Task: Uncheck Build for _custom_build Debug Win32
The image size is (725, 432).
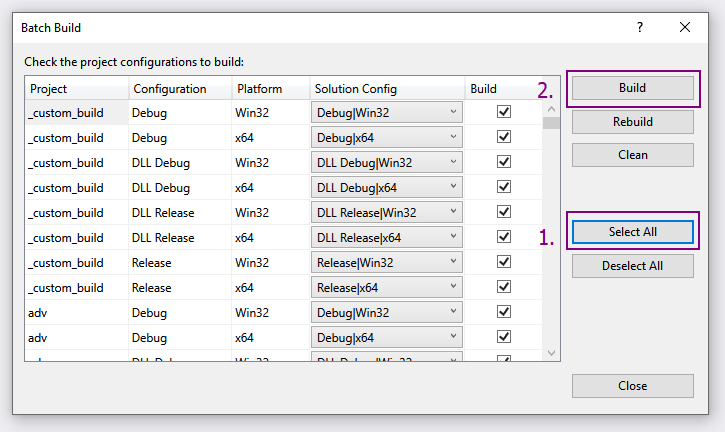Action: 504,113
